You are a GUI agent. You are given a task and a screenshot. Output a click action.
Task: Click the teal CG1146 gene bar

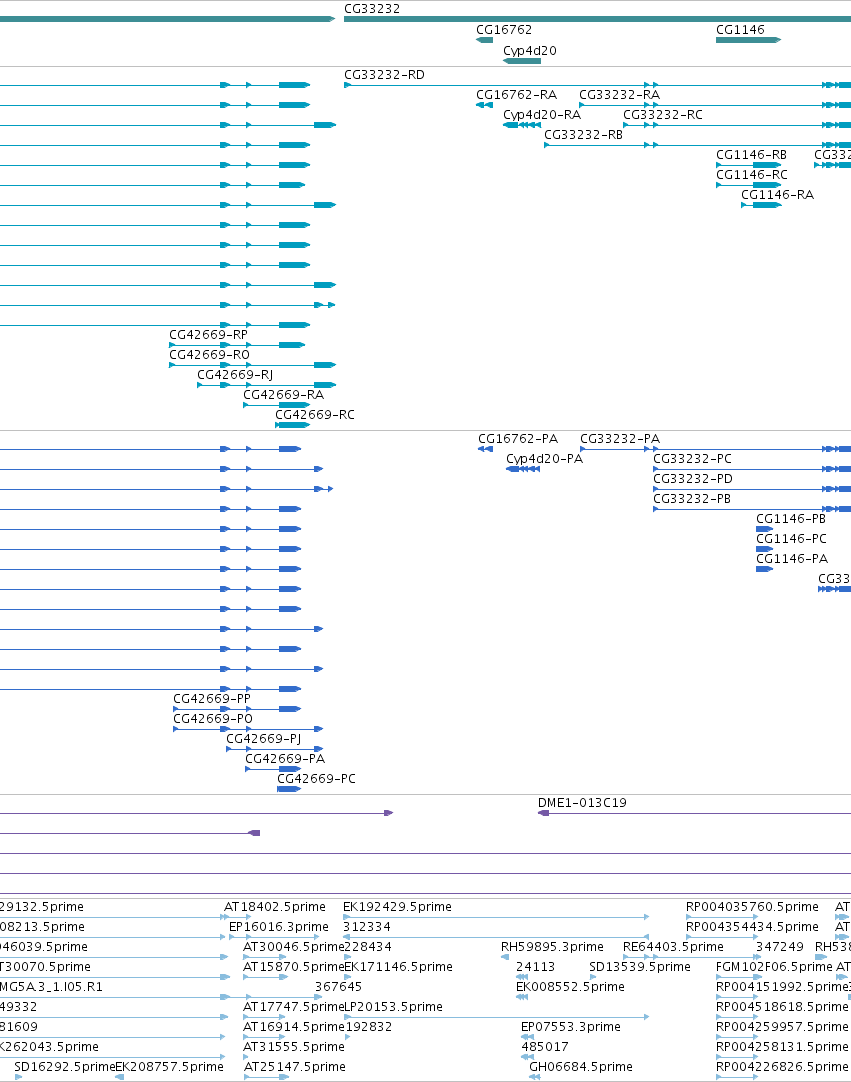[748, 40]
